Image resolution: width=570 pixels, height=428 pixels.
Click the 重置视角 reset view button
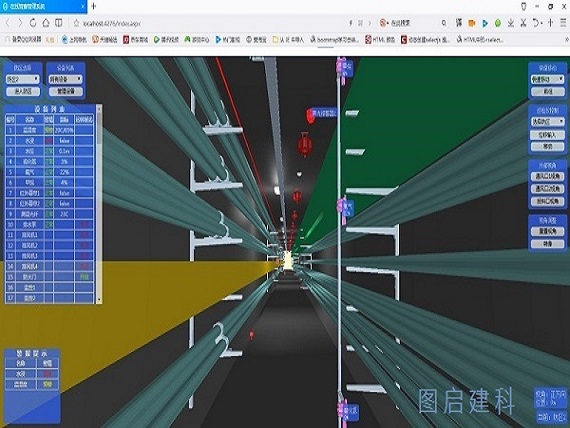tap(547, 231)
